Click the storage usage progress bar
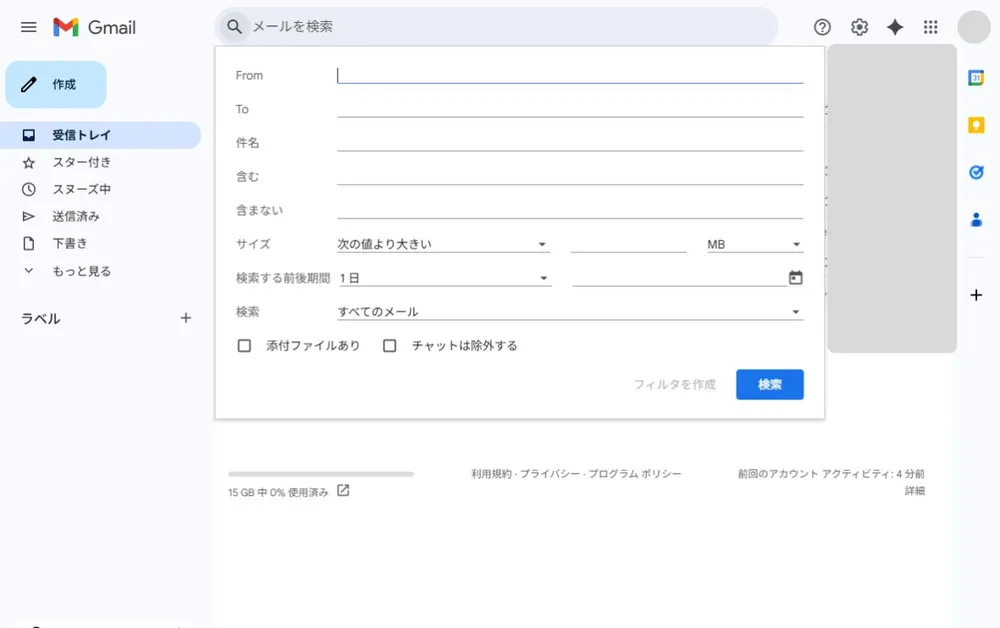The height and width of the screenshot is (628, 1000). click(x=321, y=474)
